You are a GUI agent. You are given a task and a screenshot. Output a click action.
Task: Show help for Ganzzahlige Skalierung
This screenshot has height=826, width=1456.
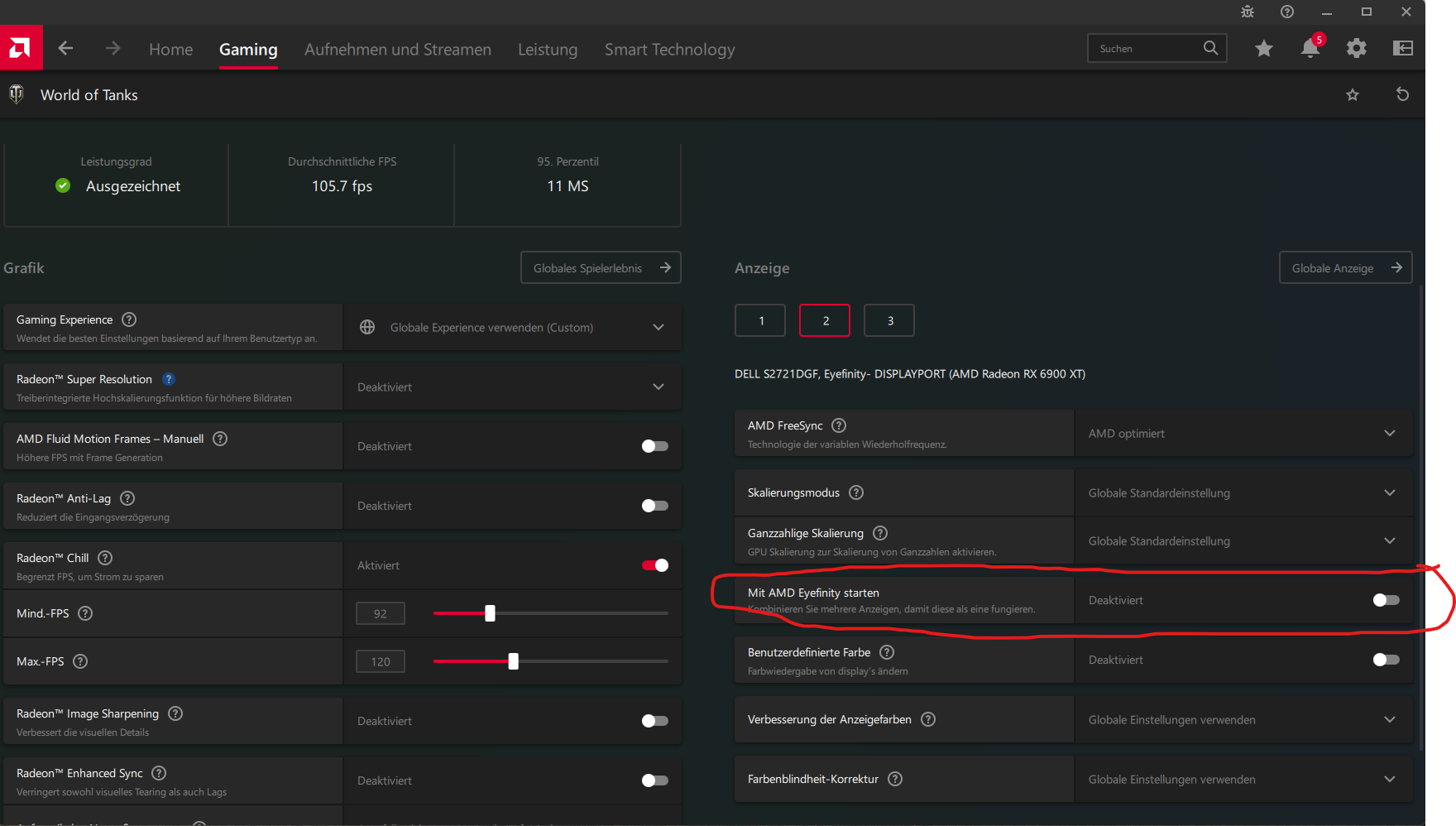[x=880, y=533]
